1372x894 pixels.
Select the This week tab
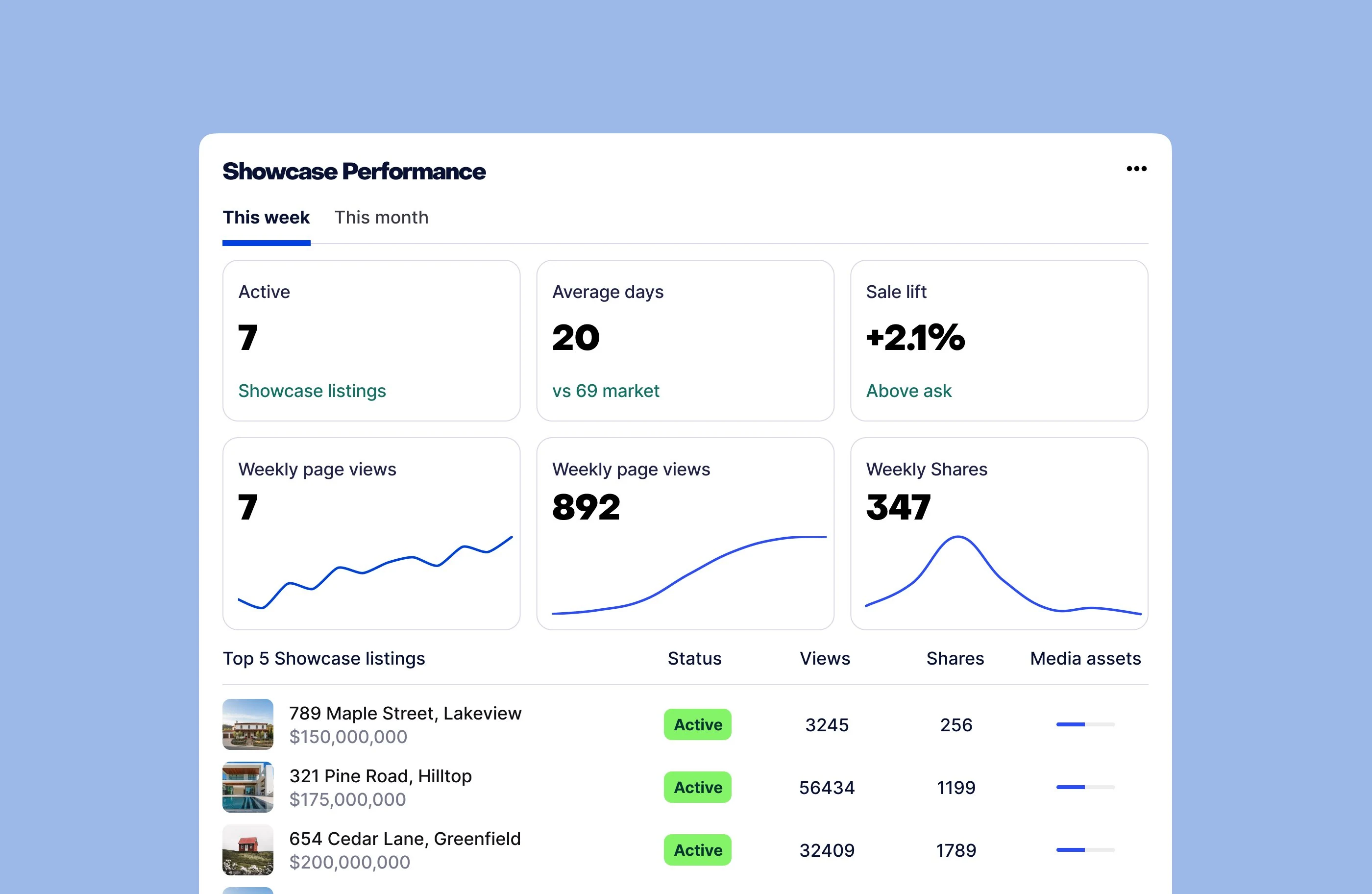pyautogui.click(x=266, y=218)
